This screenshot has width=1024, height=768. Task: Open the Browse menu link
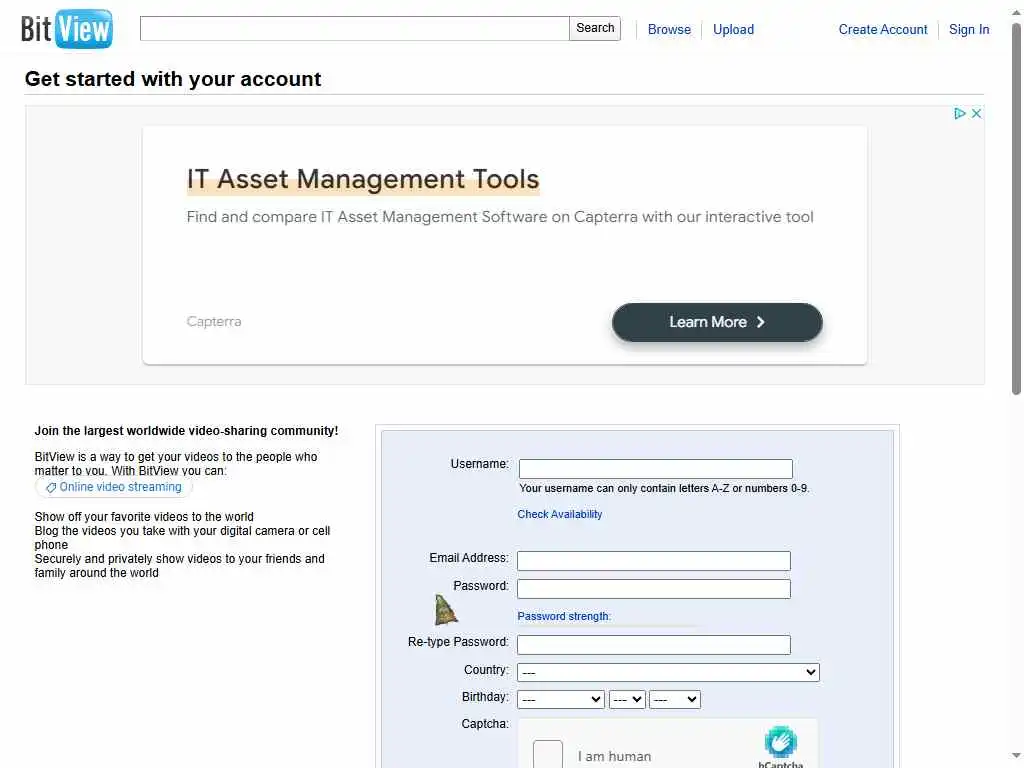669,29
